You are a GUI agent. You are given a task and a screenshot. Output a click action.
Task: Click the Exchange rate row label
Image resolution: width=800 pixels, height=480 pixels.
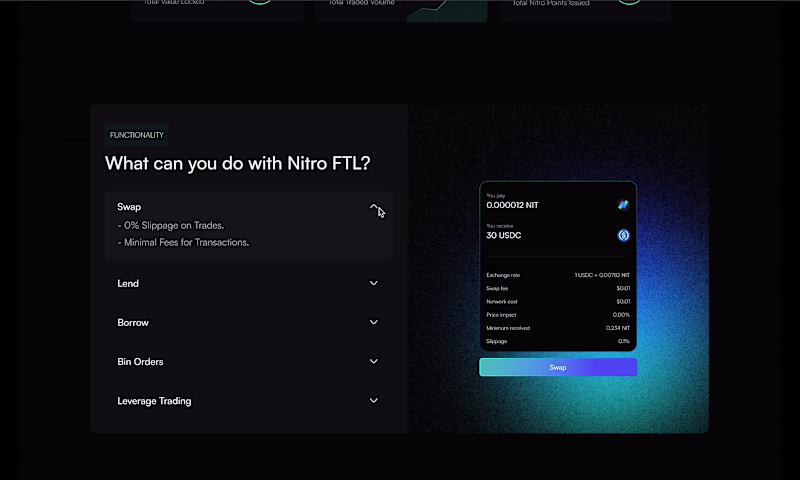tap(503, 275)
